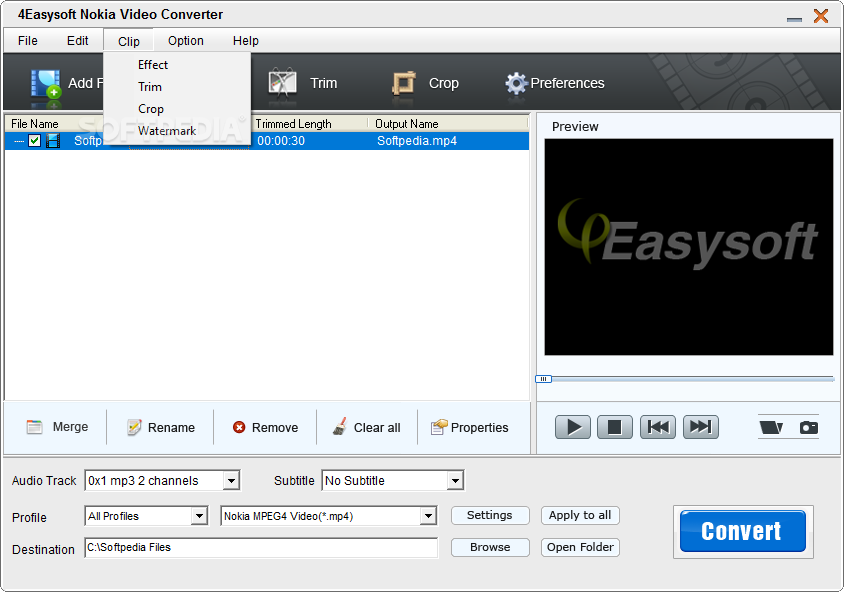Click the Easysoft preview video area
The width and height of the screenshot is (844, 592).
point(688,247)
